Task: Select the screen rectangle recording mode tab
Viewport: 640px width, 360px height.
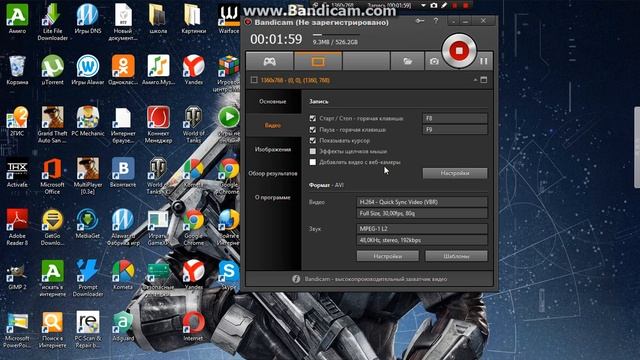Action: pos(318,61)
